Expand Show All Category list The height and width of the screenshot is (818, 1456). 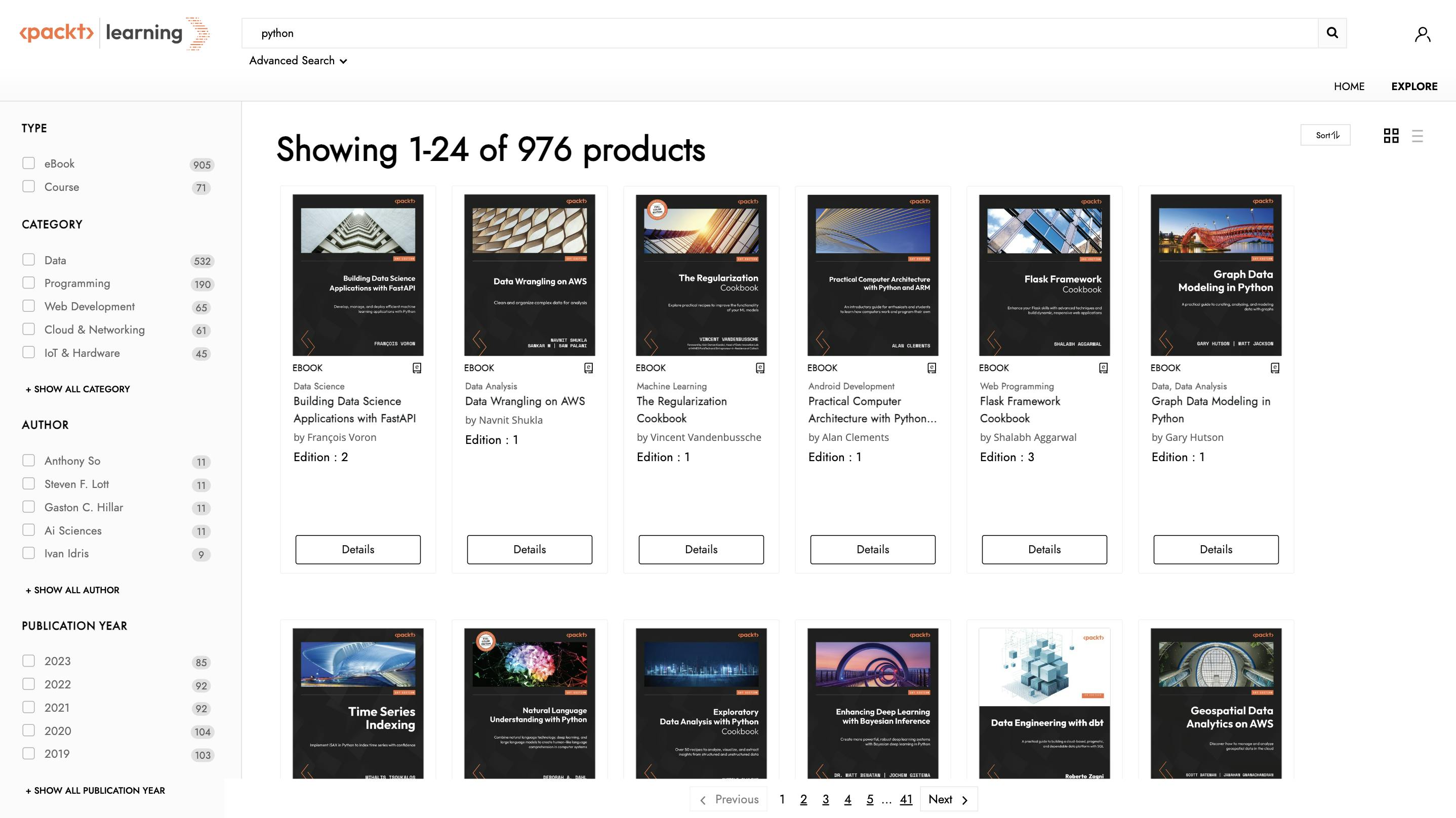point(77,389)
